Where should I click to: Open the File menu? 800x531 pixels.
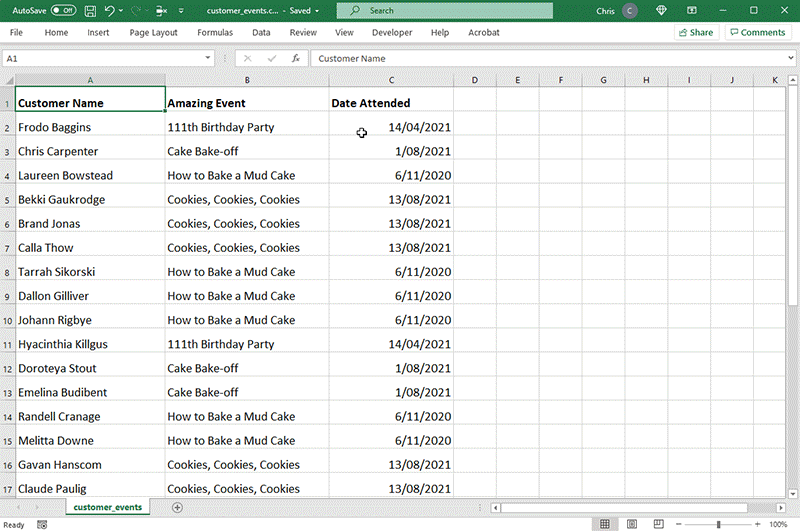point(16,32)
